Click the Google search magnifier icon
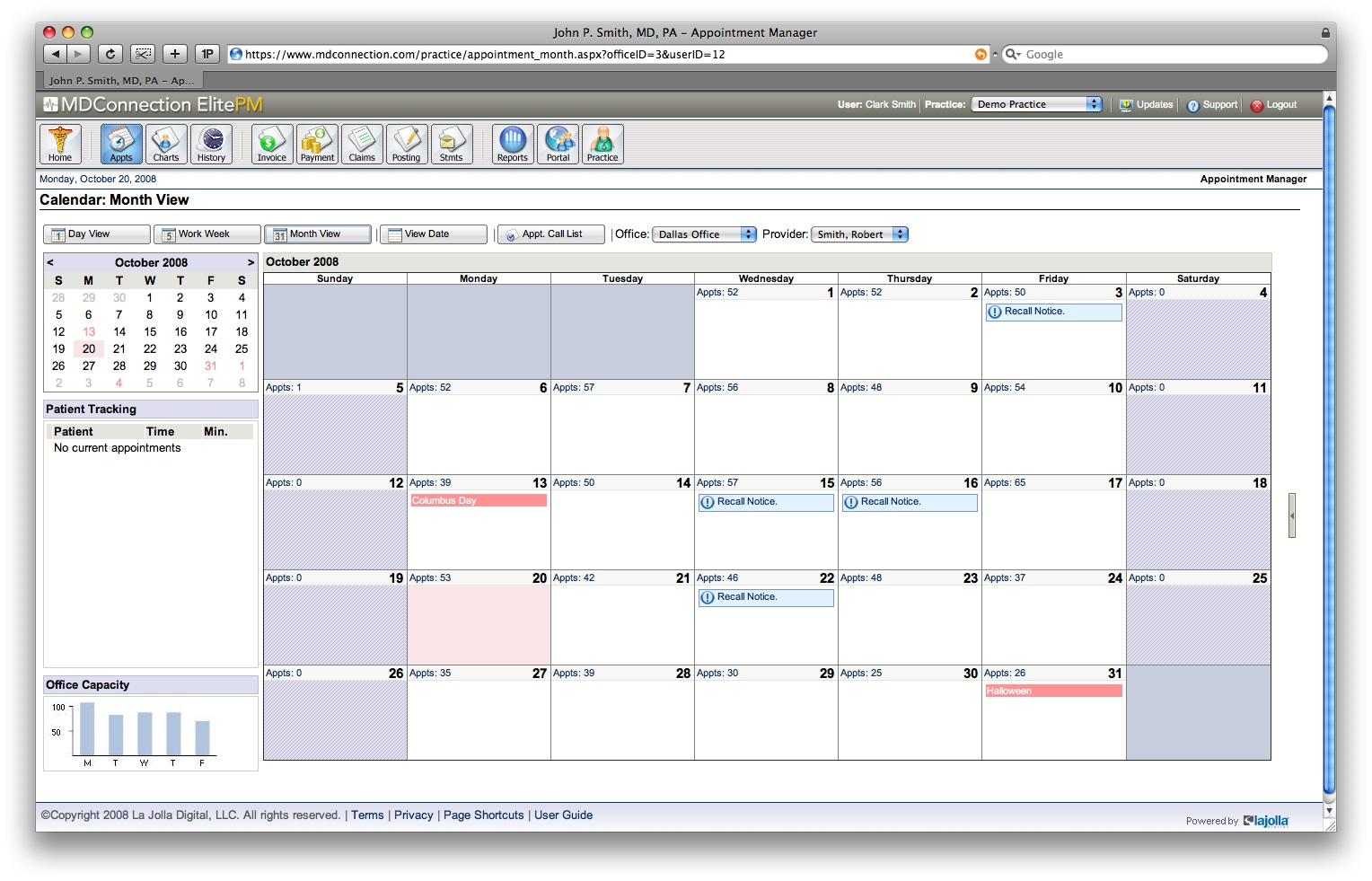The image size is (1372, 881). 1012,54
